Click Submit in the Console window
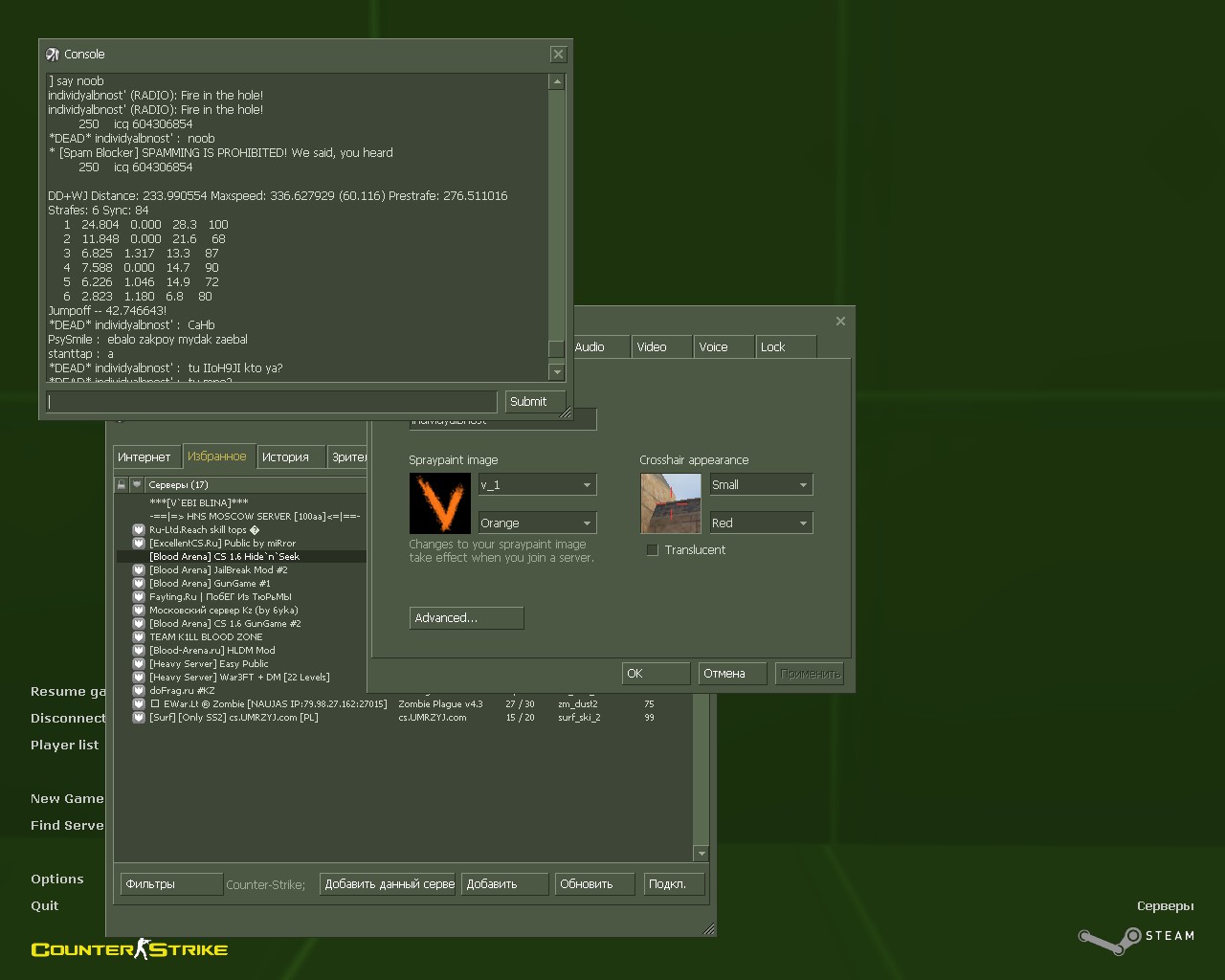This screenshot has width=1225, height=980. (535, 402)
